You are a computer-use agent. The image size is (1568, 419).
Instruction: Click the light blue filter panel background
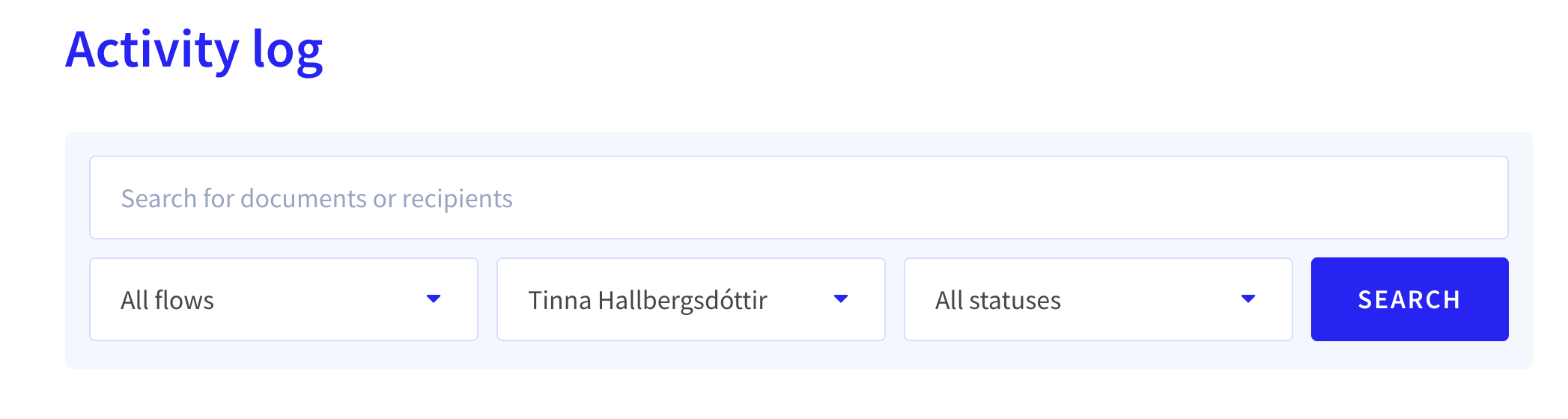tap(799, 355)
